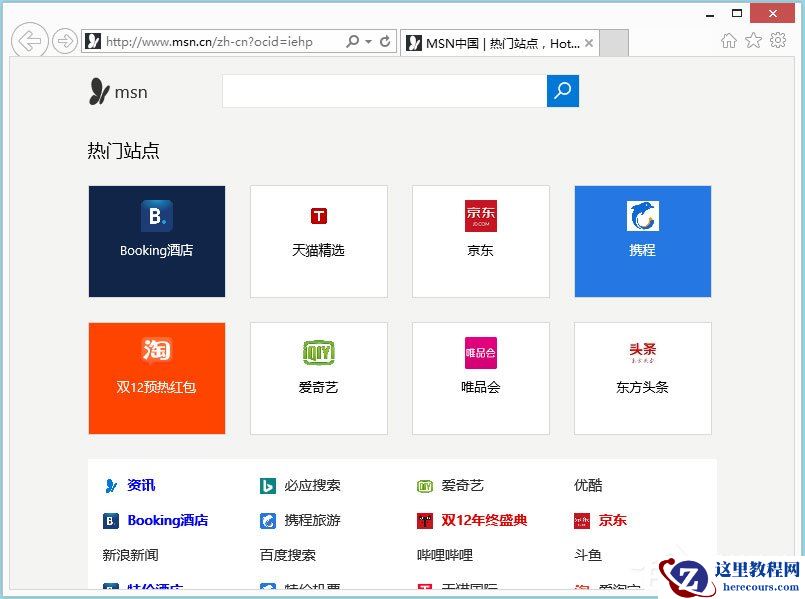Viewport: 805px width, 599px height.
Task: Open Booking酒店 from its blue B tile
Action: [156, 240]
